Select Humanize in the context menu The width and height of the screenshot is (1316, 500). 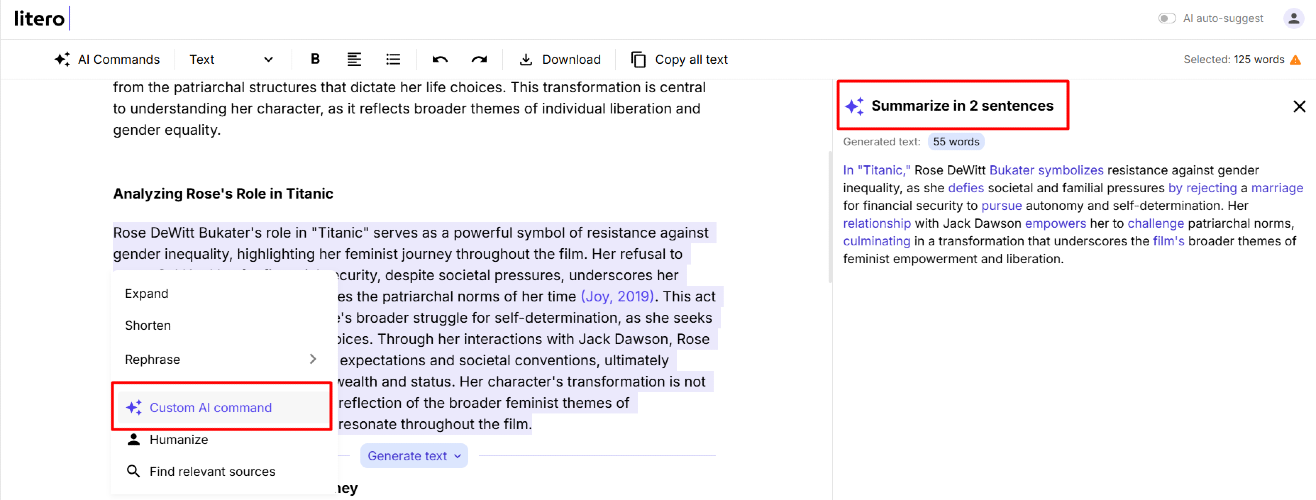[178, 440]
